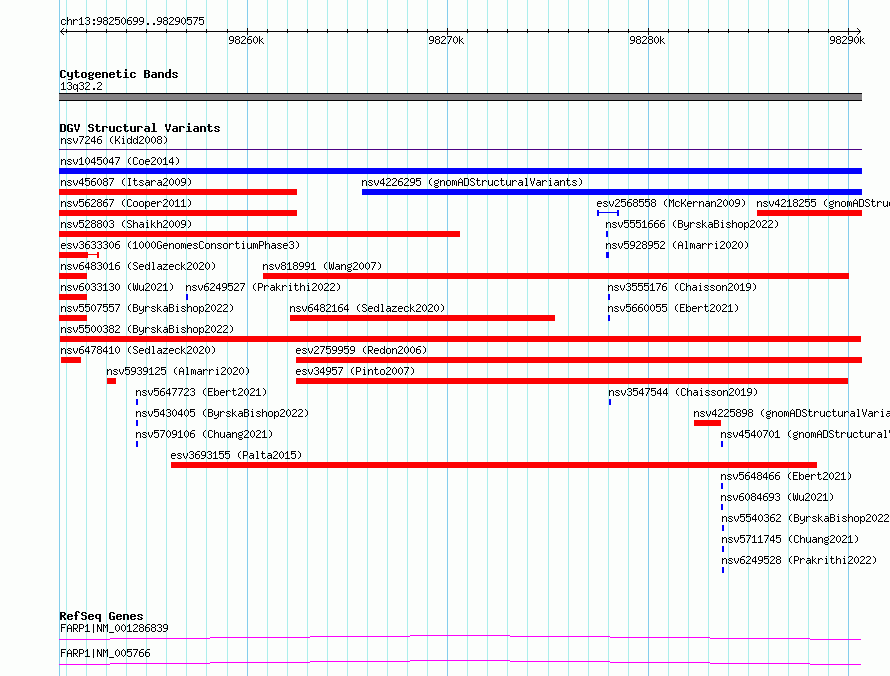Select the red nsv4225898 variant bar
This screenshot has height=676, width=890.
pos(707,423)
